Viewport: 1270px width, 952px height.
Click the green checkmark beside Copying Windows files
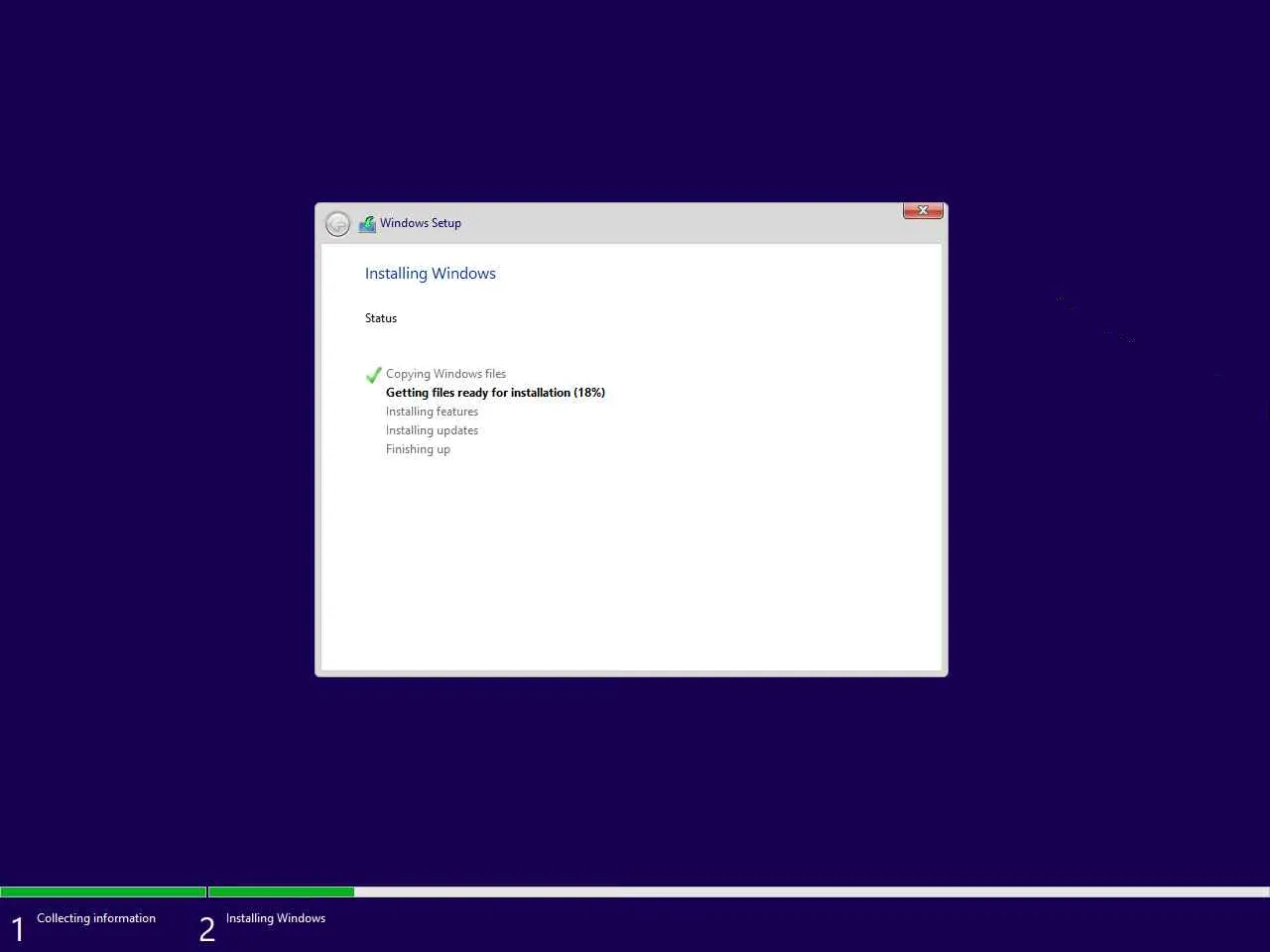pos(374,375)
